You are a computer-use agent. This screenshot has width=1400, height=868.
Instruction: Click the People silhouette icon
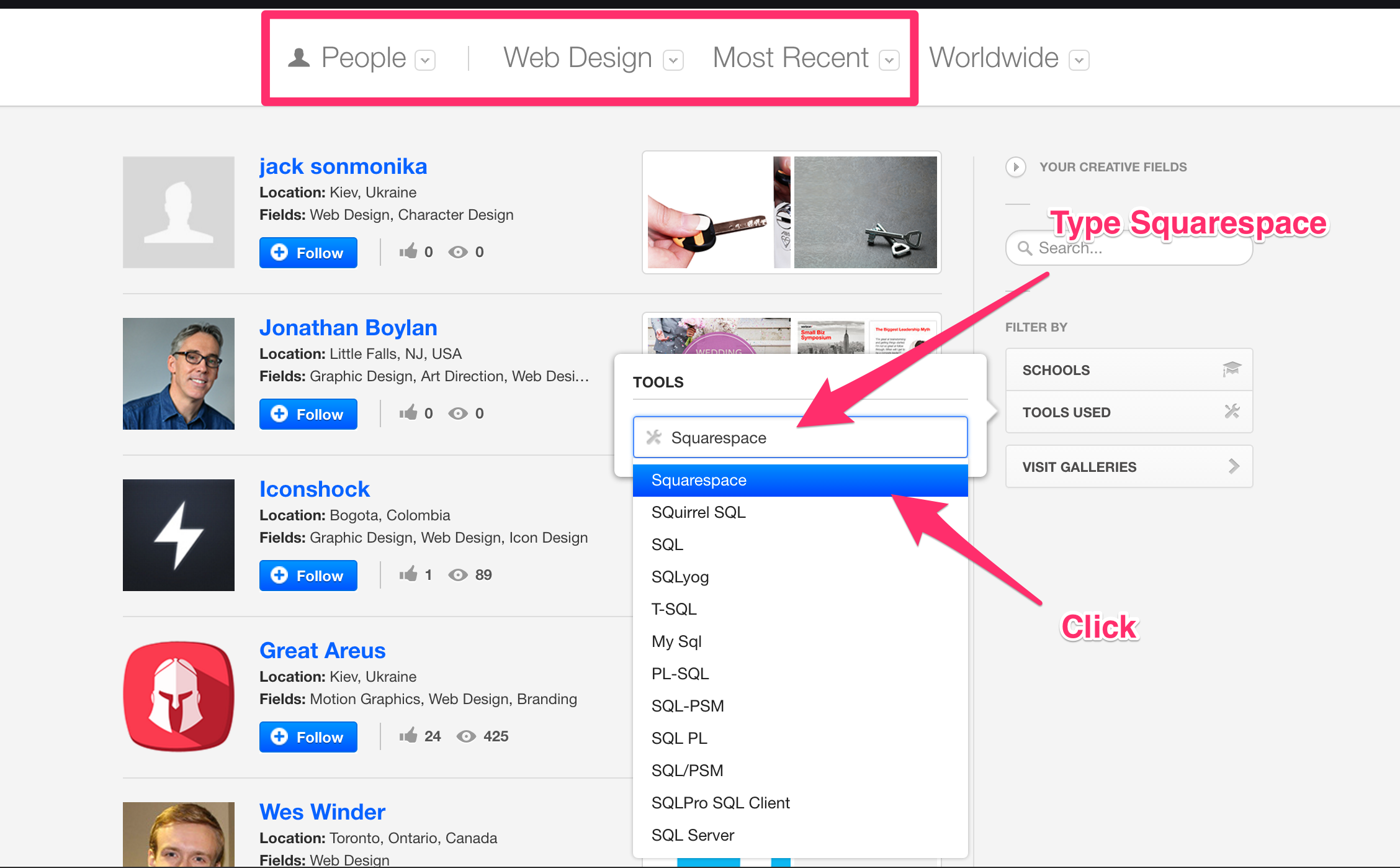coord(299,57)
